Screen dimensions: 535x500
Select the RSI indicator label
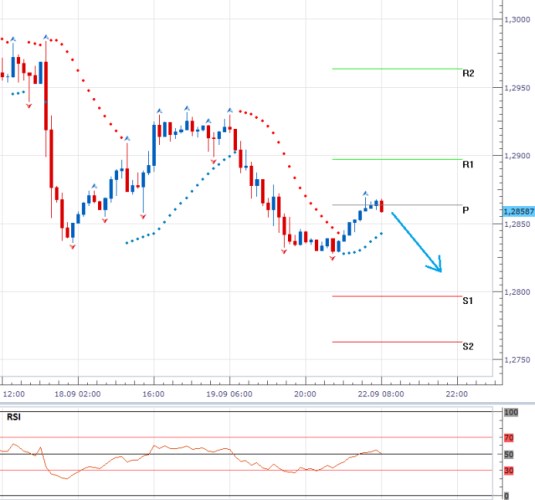point(14,417)
